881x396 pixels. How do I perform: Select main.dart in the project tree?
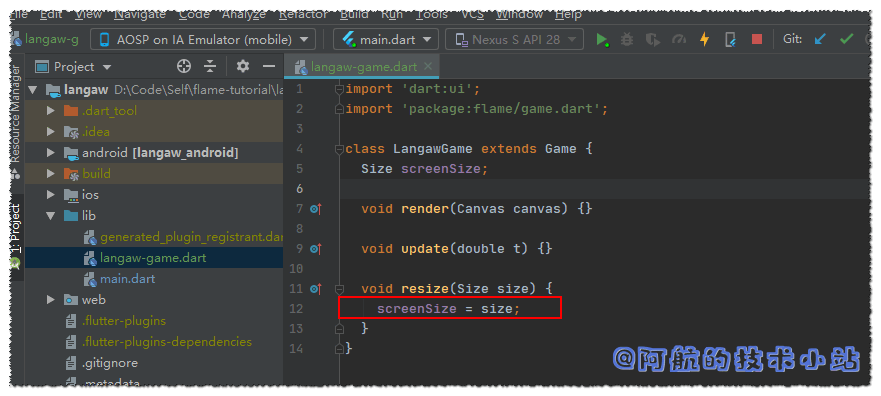click(128, 279)
